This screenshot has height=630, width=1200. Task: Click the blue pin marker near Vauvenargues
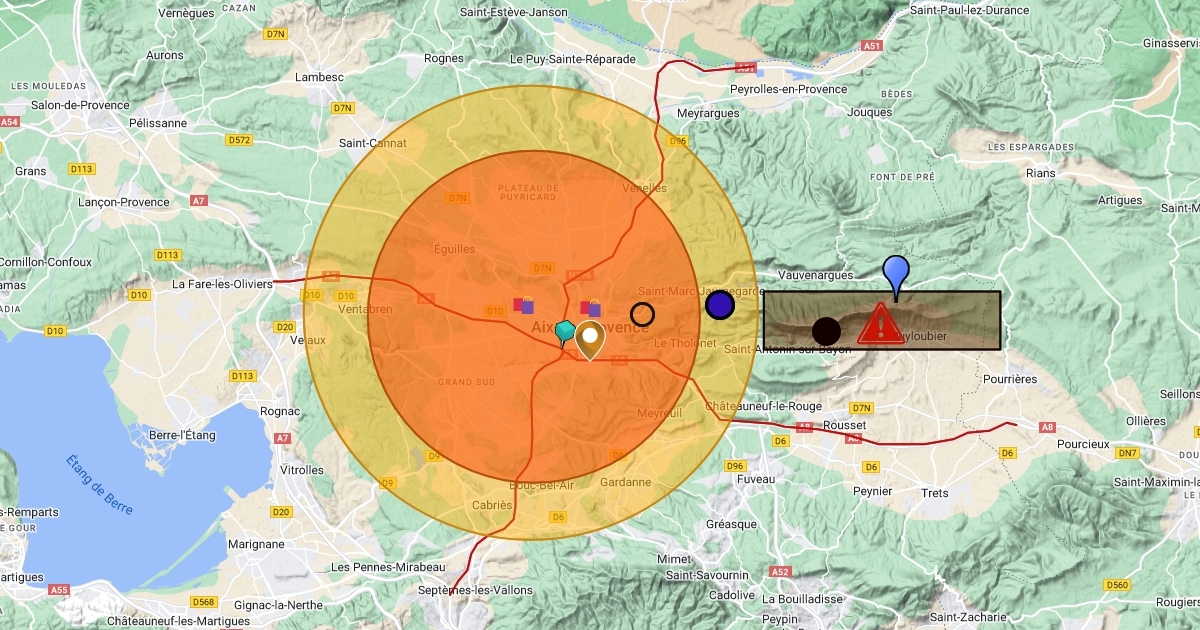pos(896,277)
